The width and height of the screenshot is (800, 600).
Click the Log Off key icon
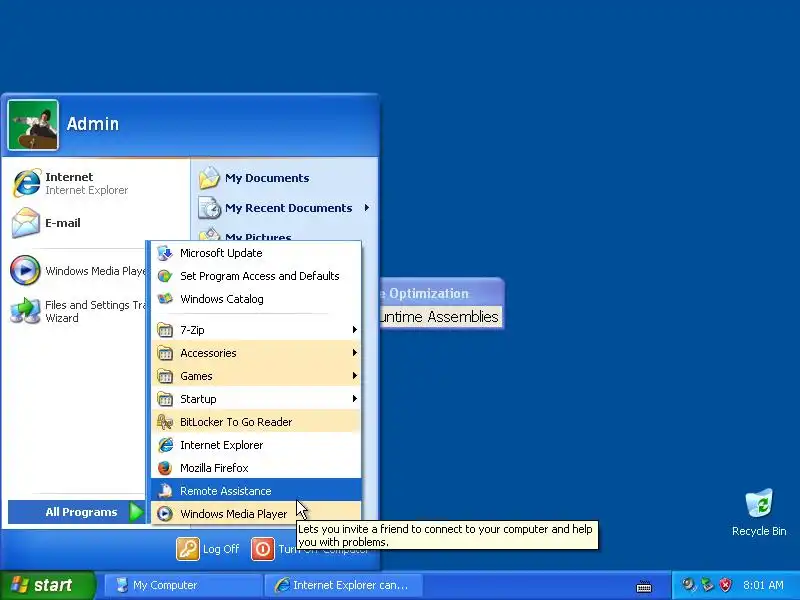[188, 549]
